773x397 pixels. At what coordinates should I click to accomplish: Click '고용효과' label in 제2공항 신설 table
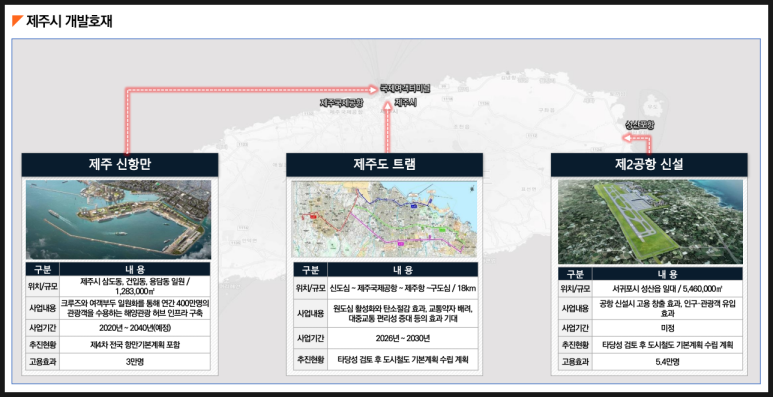pos(575,361)
